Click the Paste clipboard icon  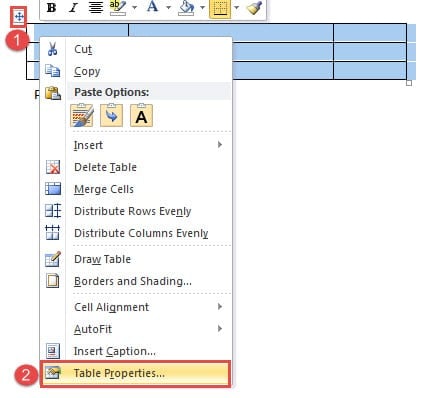click(x=53, y=93)
